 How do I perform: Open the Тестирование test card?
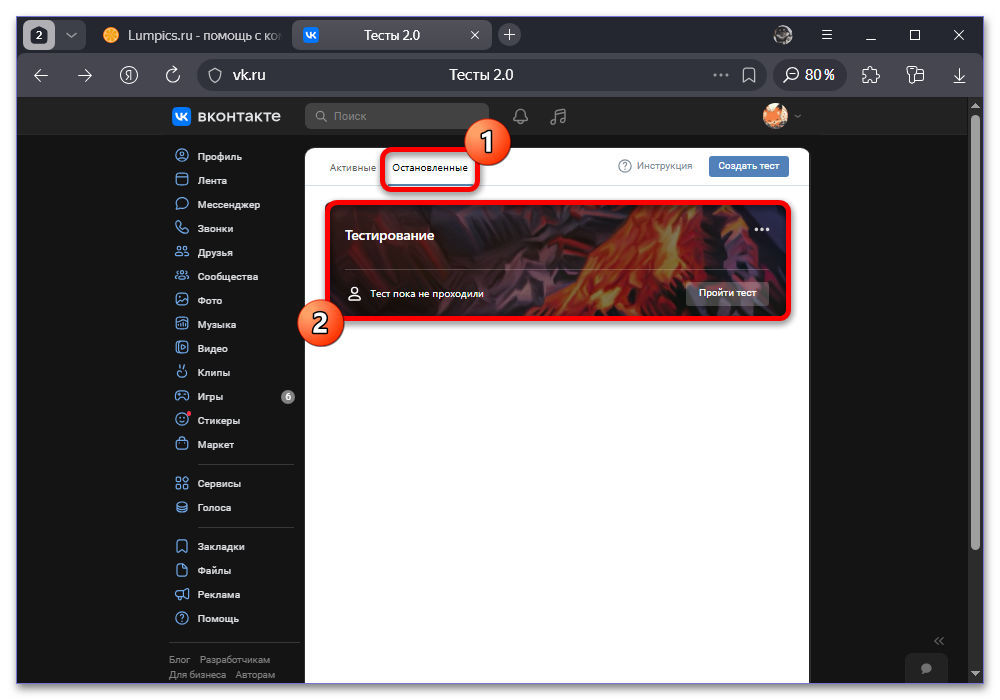tap(558, 260)
